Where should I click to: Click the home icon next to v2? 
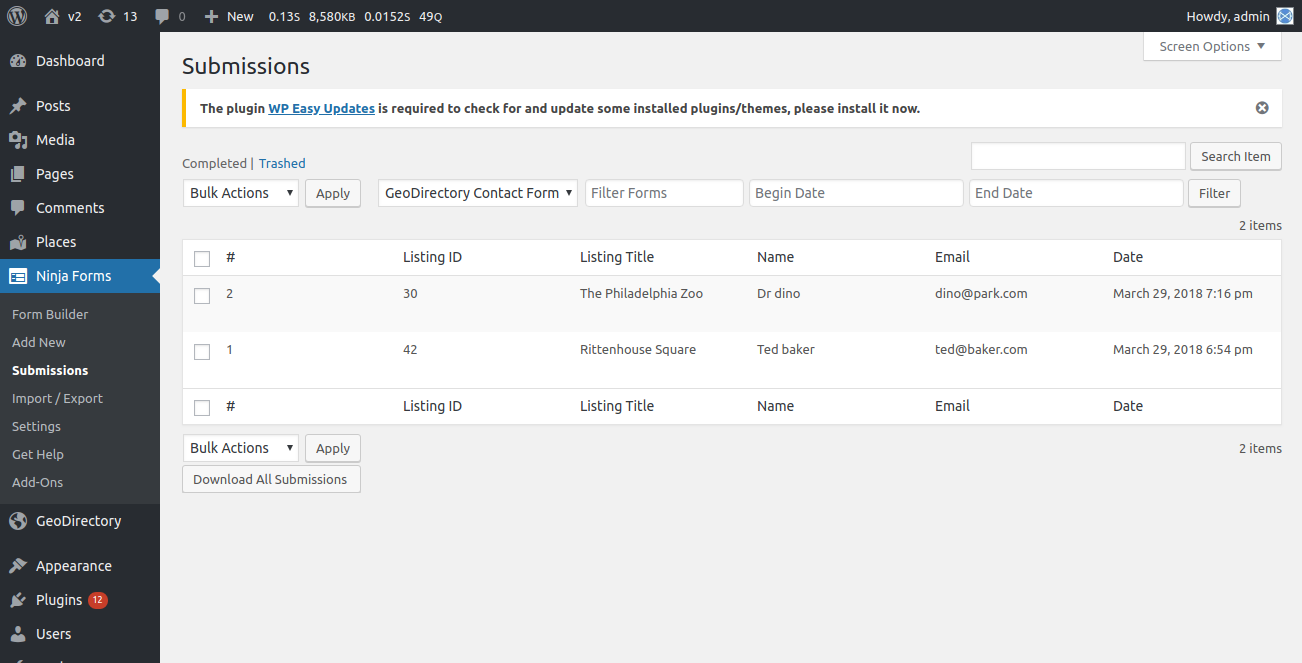(52, 16)
